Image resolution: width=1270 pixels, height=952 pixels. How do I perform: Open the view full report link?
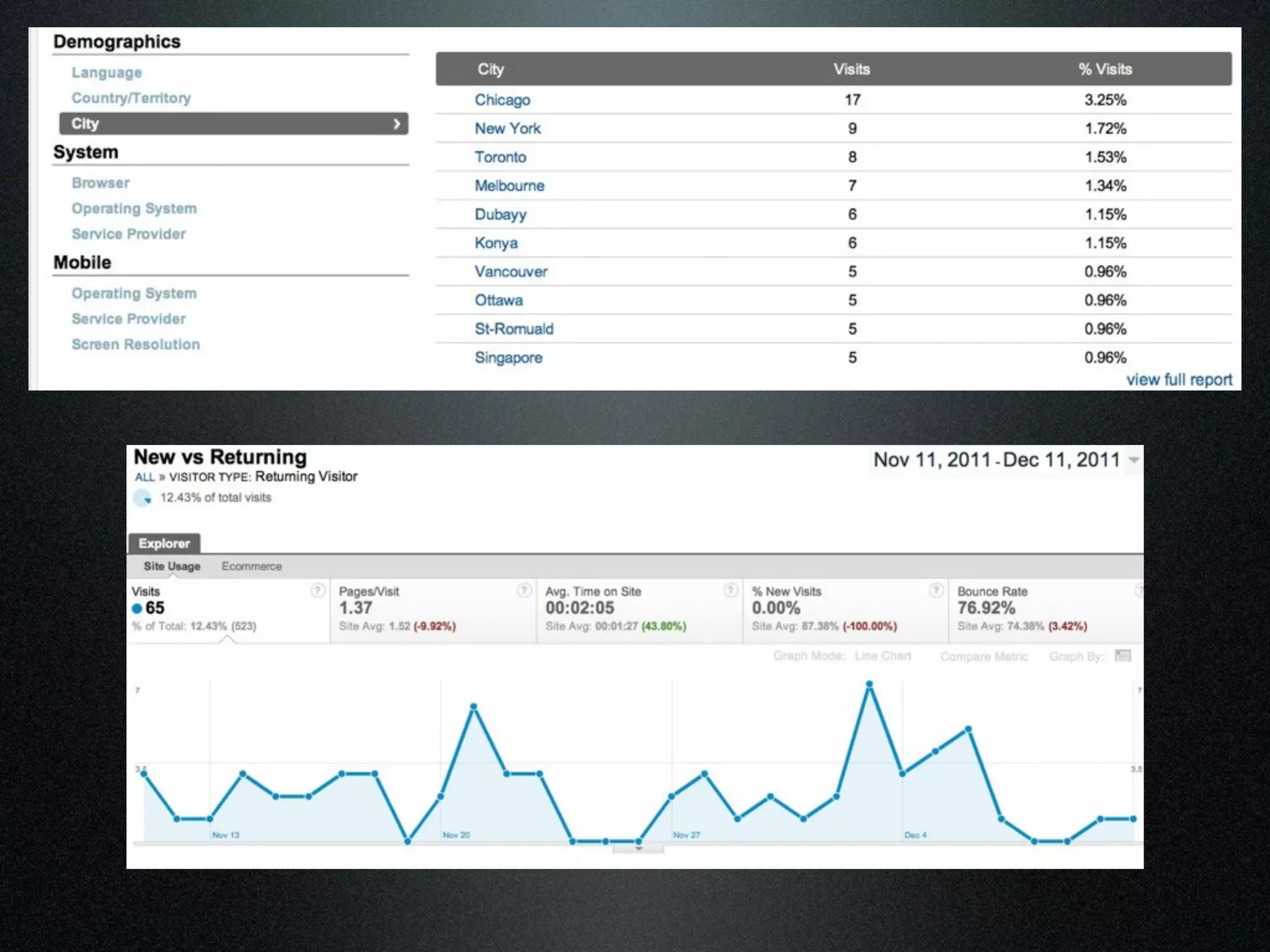1179,379
